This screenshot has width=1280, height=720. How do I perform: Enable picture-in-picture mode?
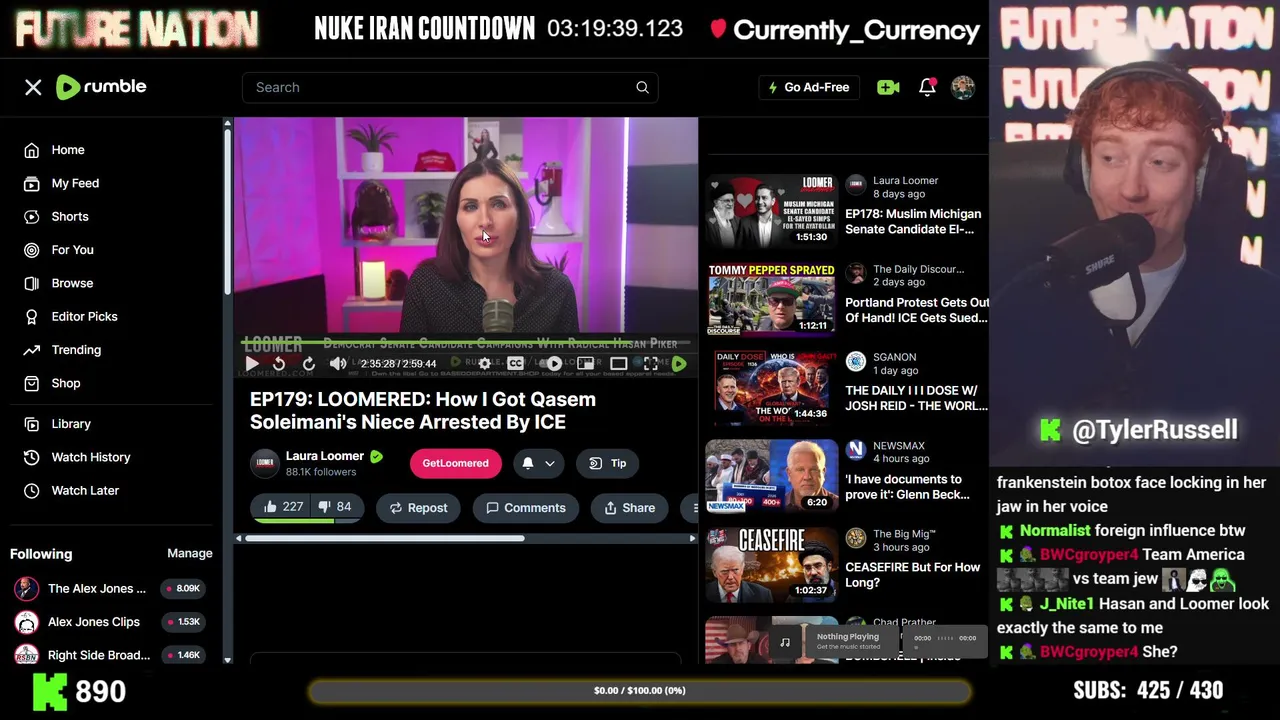click(586, 364)
